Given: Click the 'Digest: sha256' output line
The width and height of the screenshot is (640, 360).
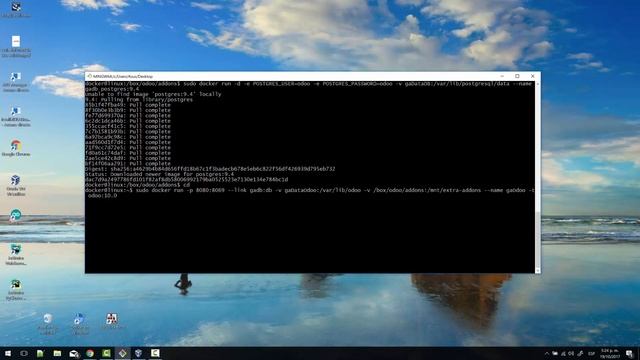Looking at the screenshot, I should click(x=210, y=169).
